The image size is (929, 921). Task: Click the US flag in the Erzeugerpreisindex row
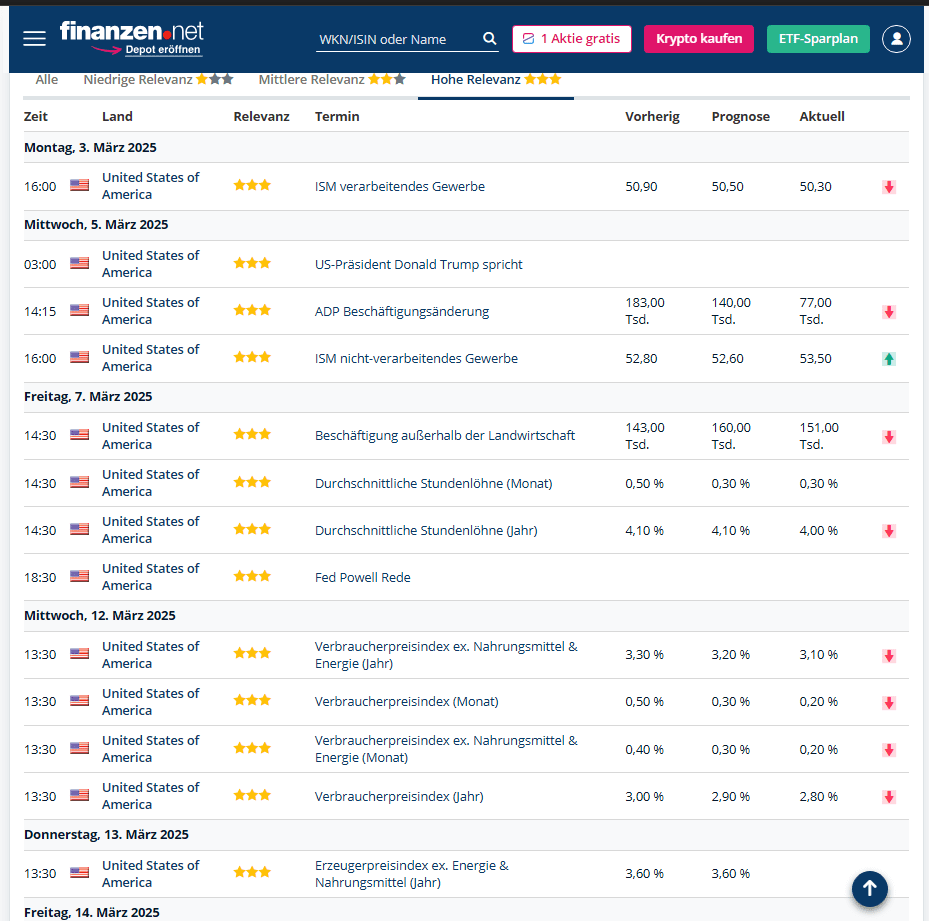(x=79, y=872)
